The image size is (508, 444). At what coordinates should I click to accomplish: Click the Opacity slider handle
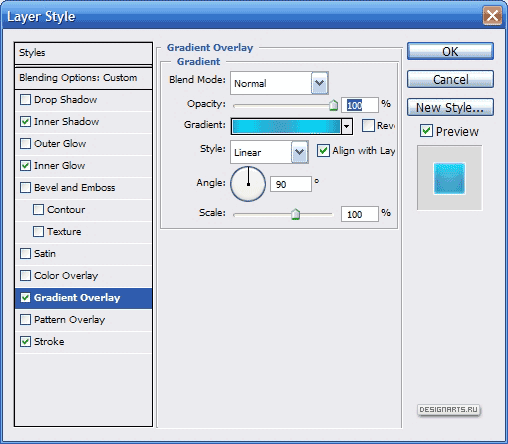(333, 105)
